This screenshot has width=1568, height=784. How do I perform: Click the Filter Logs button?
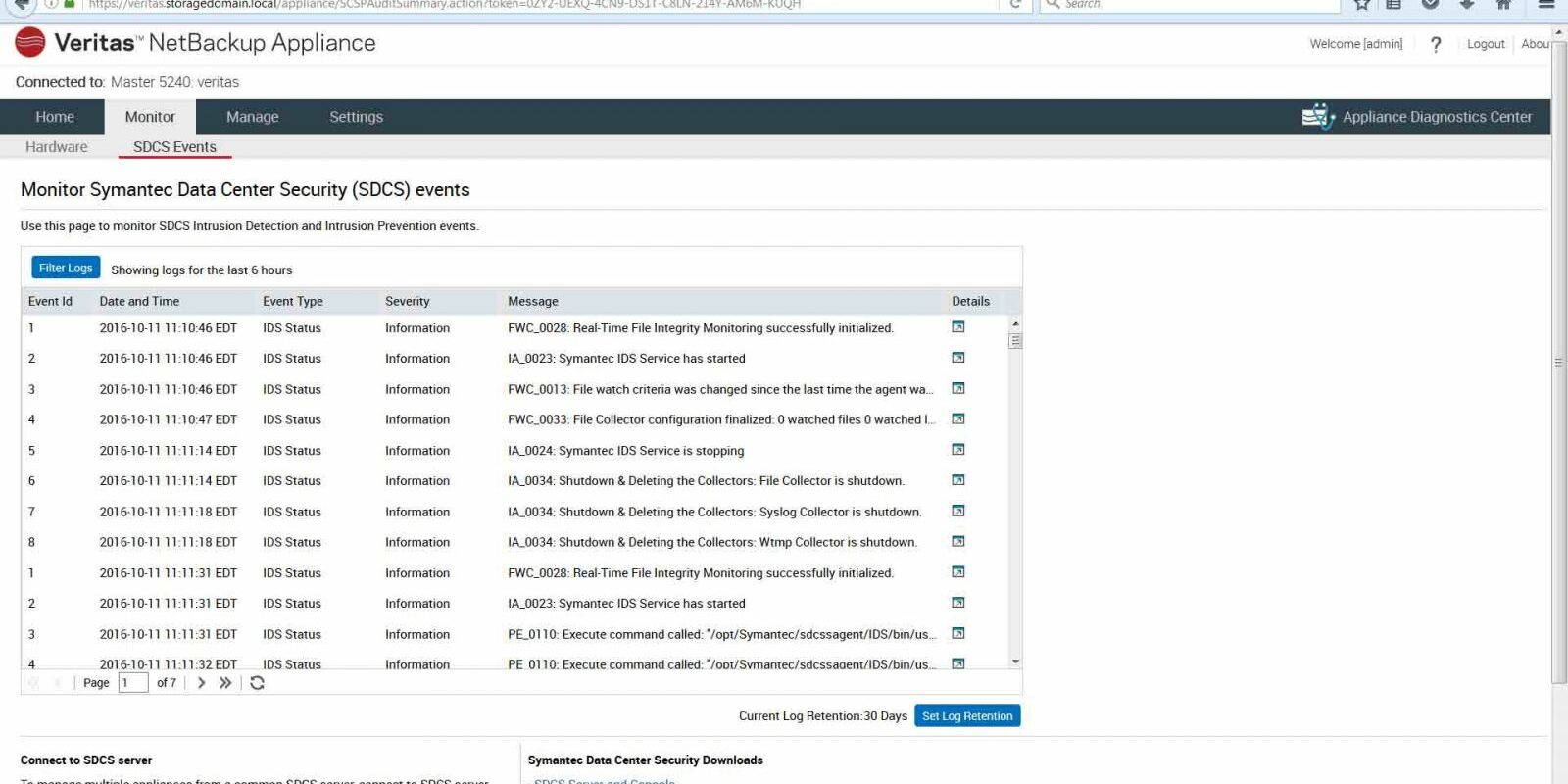click(x=66, y=268)
